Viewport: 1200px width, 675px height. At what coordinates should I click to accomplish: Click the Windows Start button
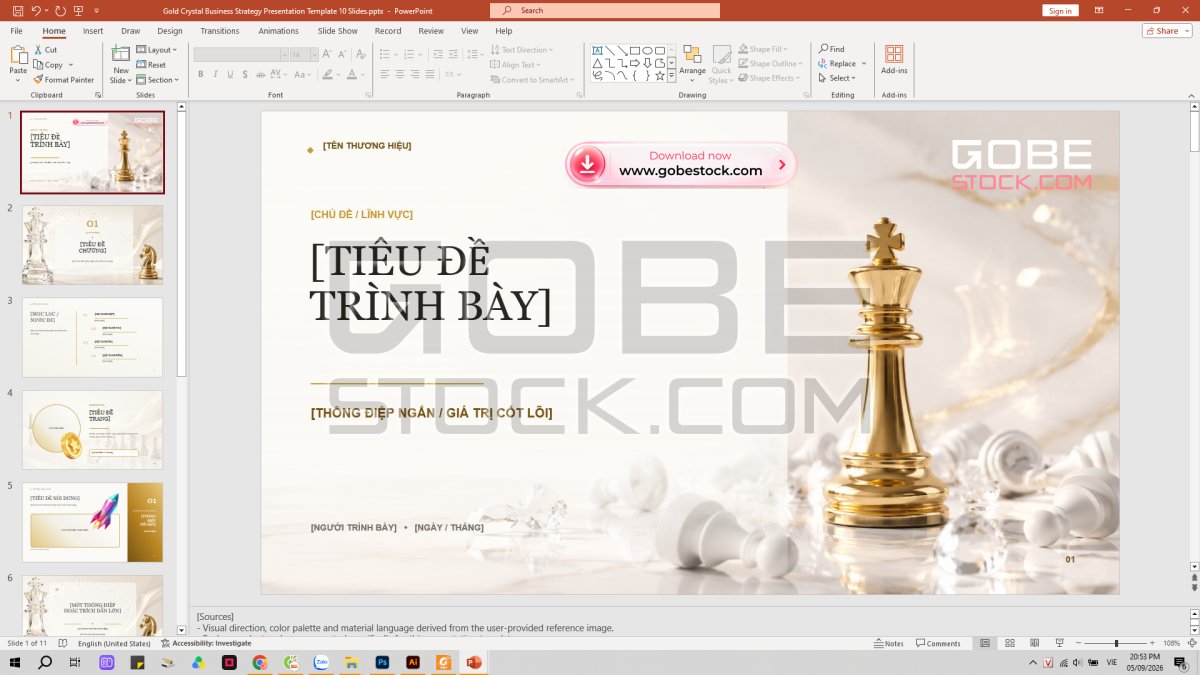click(x=15, y=662)
